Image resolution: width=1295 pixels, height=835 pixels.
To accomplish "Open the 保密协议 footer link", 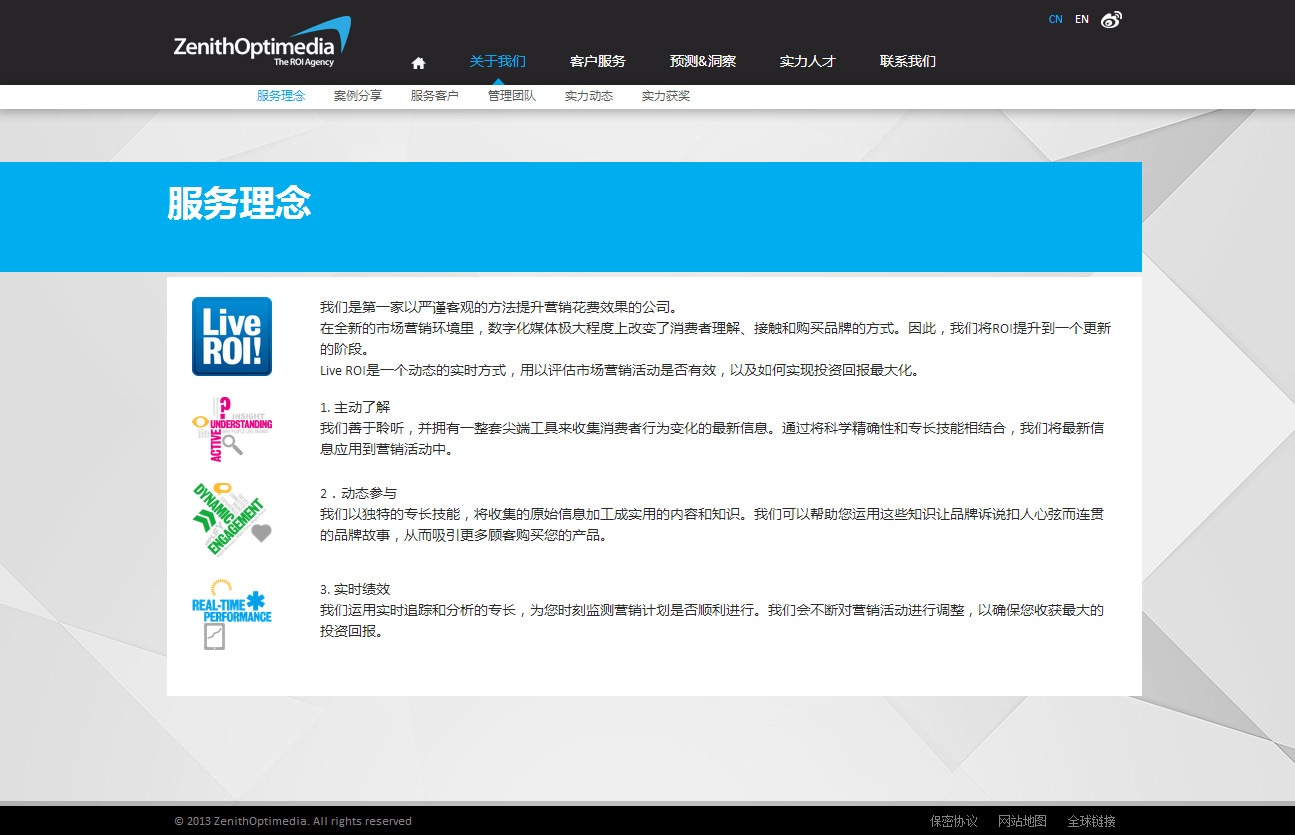I will click(953, 821).
